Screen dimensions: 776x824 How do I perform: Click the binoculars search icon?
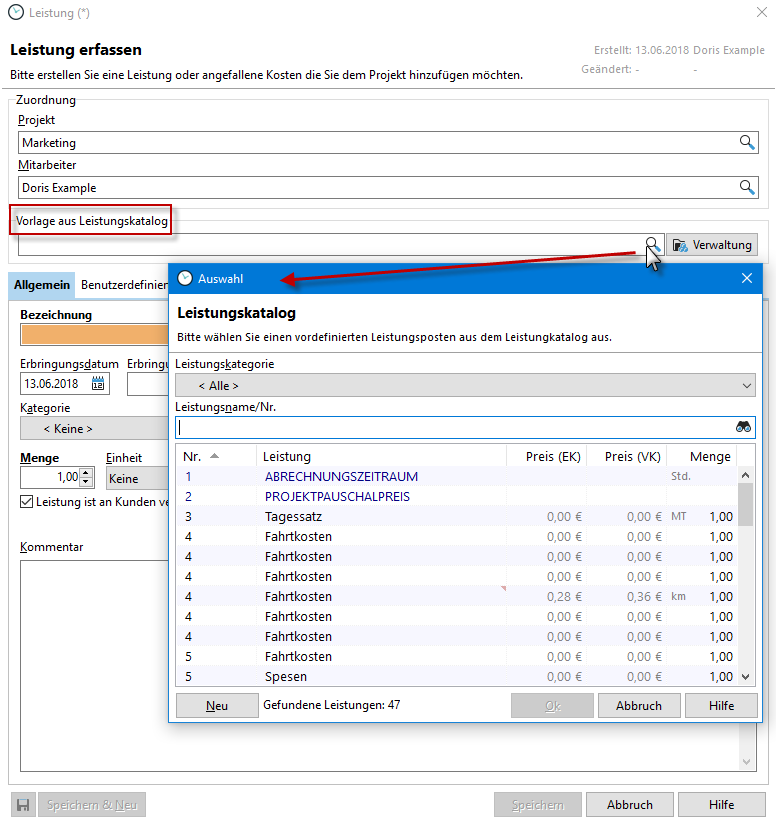click(743, 427)
